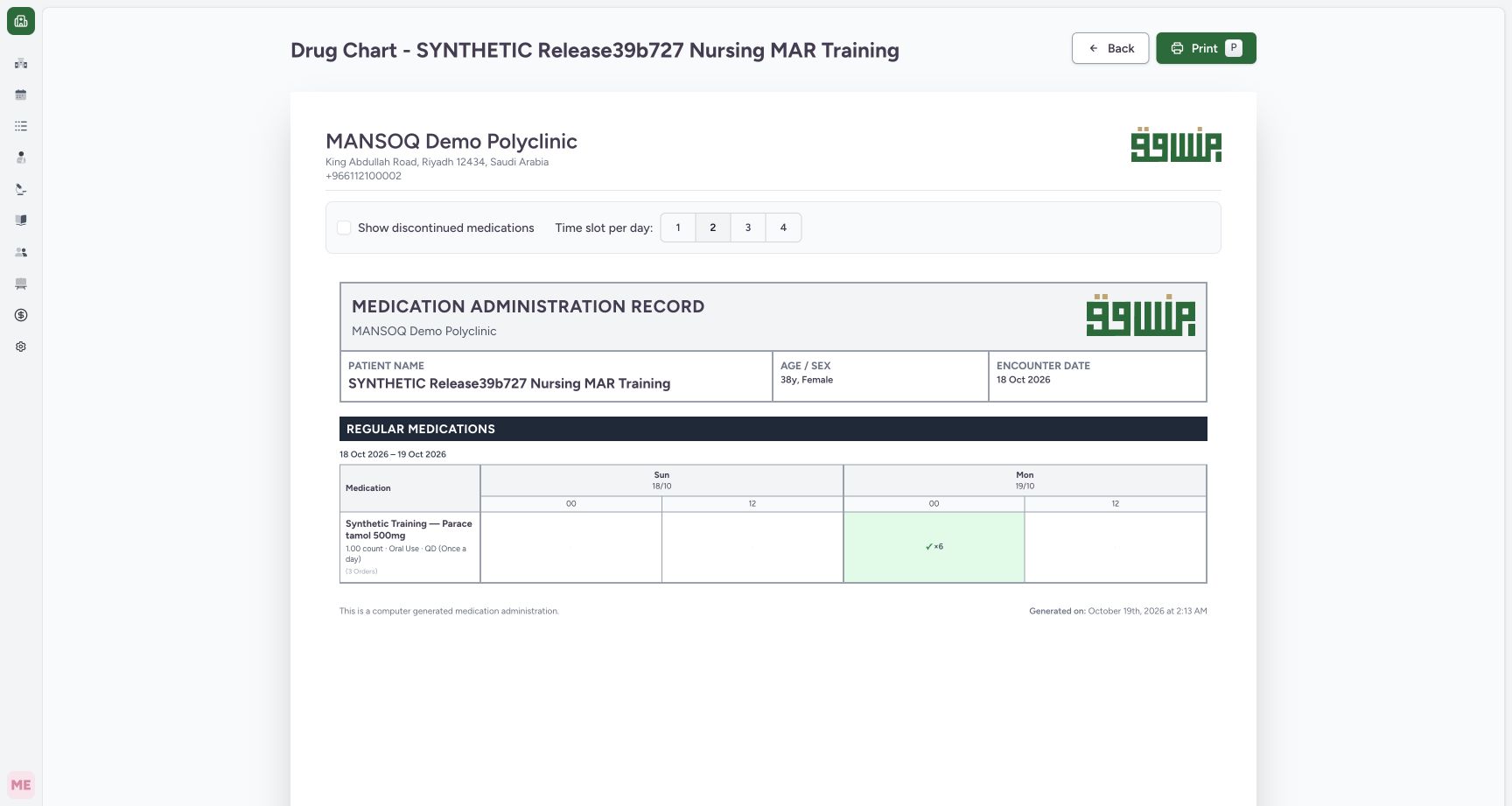Click the patient name SYNTHETIC Release39b727 Nursing MAR Training
Viewport: 1512px width, 806px height.
pos(509,383)
